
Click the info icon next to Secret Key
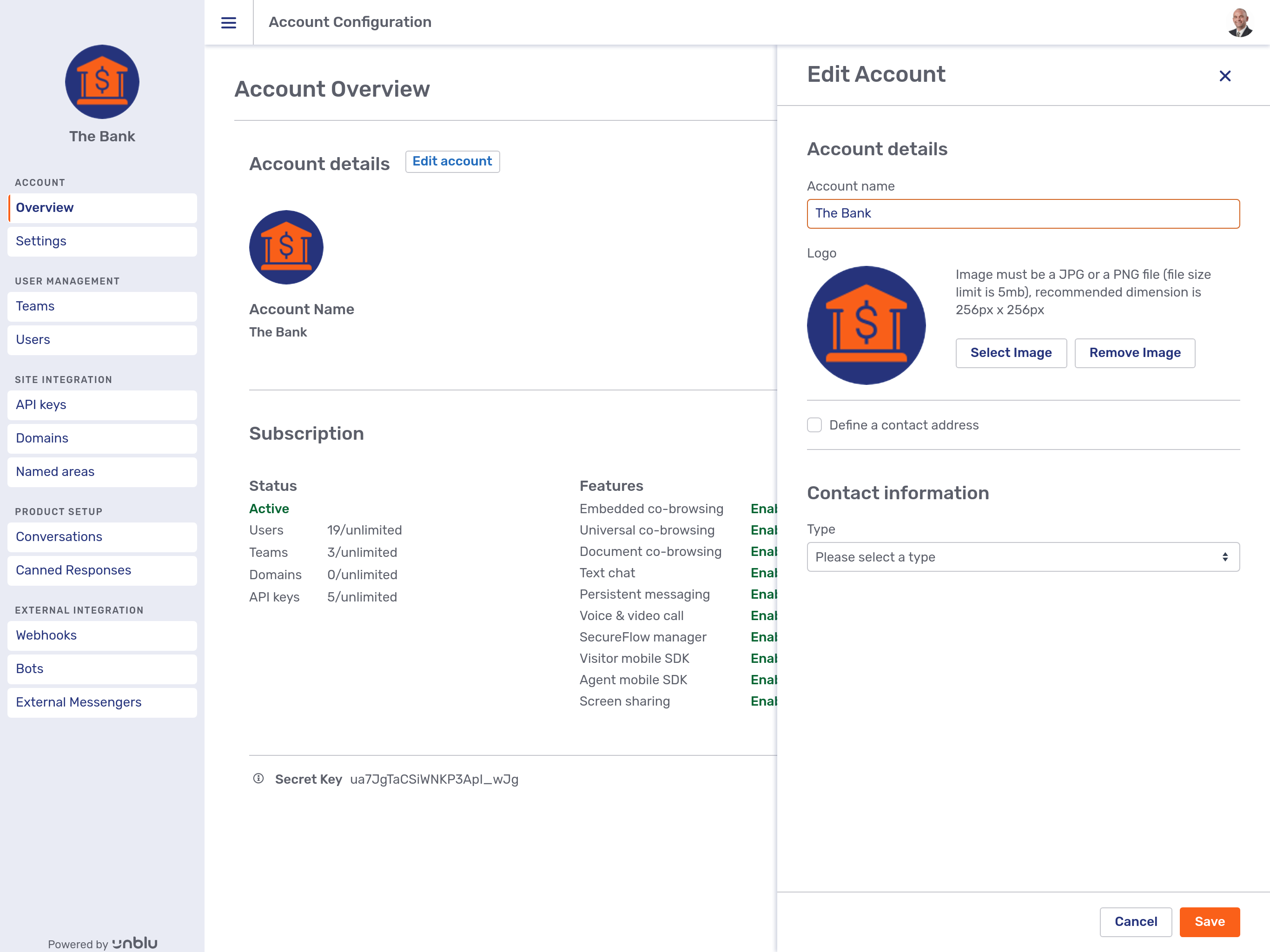258,779
